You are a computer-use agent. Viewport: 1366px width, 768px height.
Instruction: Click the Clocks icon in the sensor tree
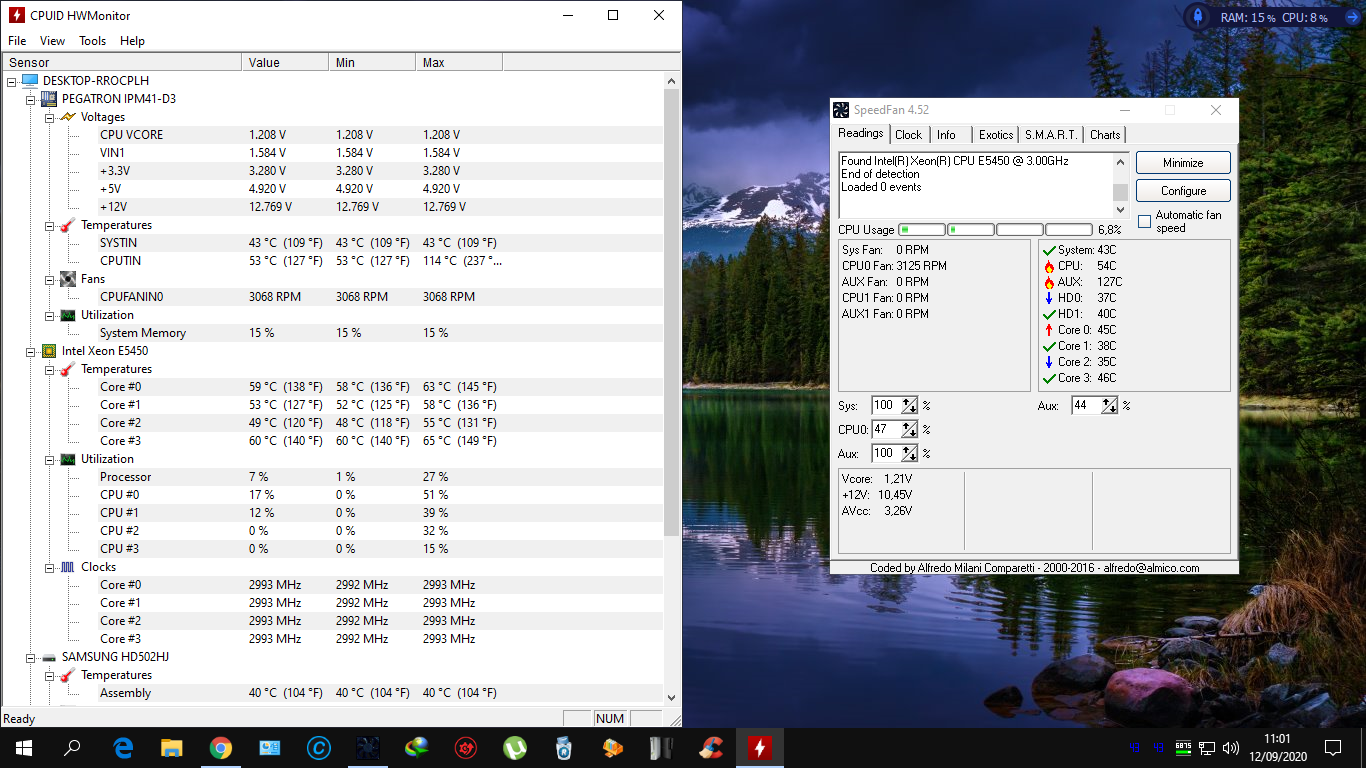(x=67, y=567)
